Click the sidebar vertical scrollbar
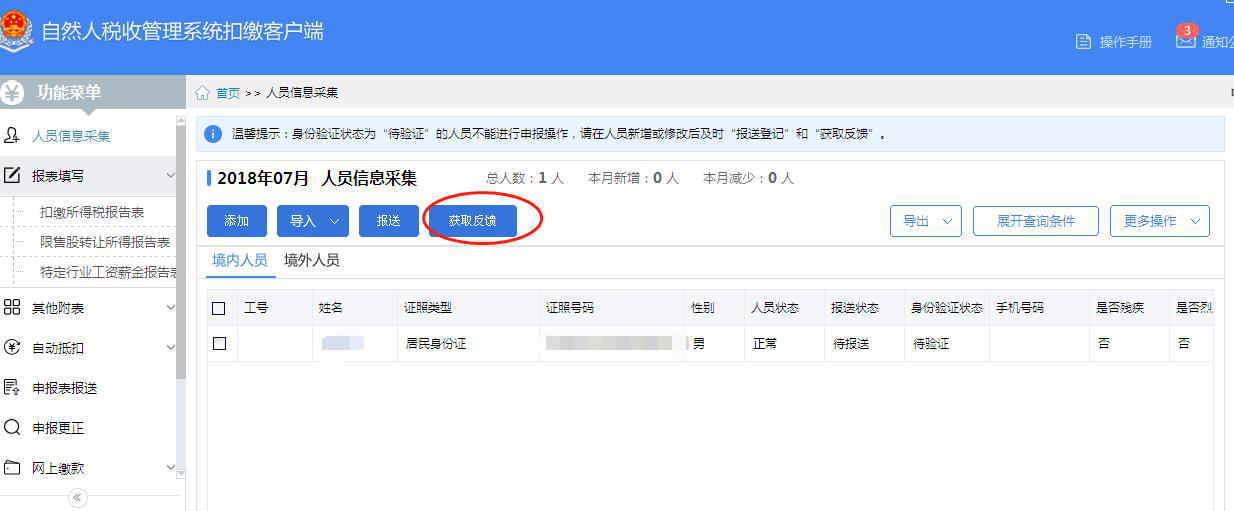The width and height of the screenshot is (1234, 511). coord(181,250)
